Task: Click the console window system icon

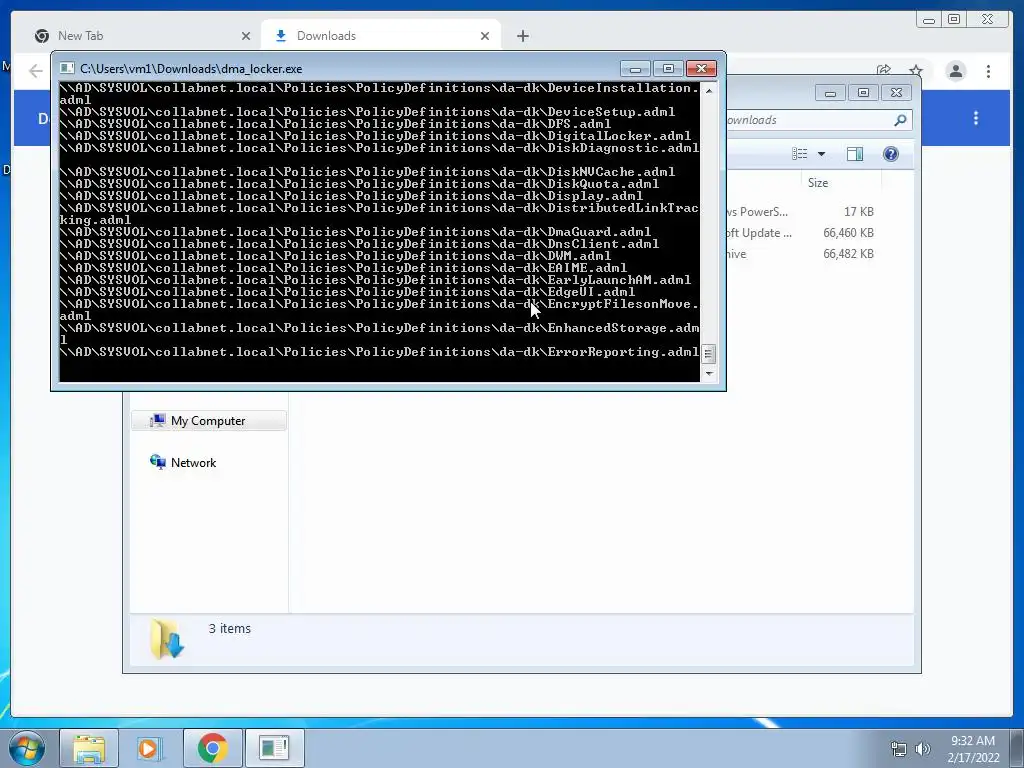Action: click(67, 68)
